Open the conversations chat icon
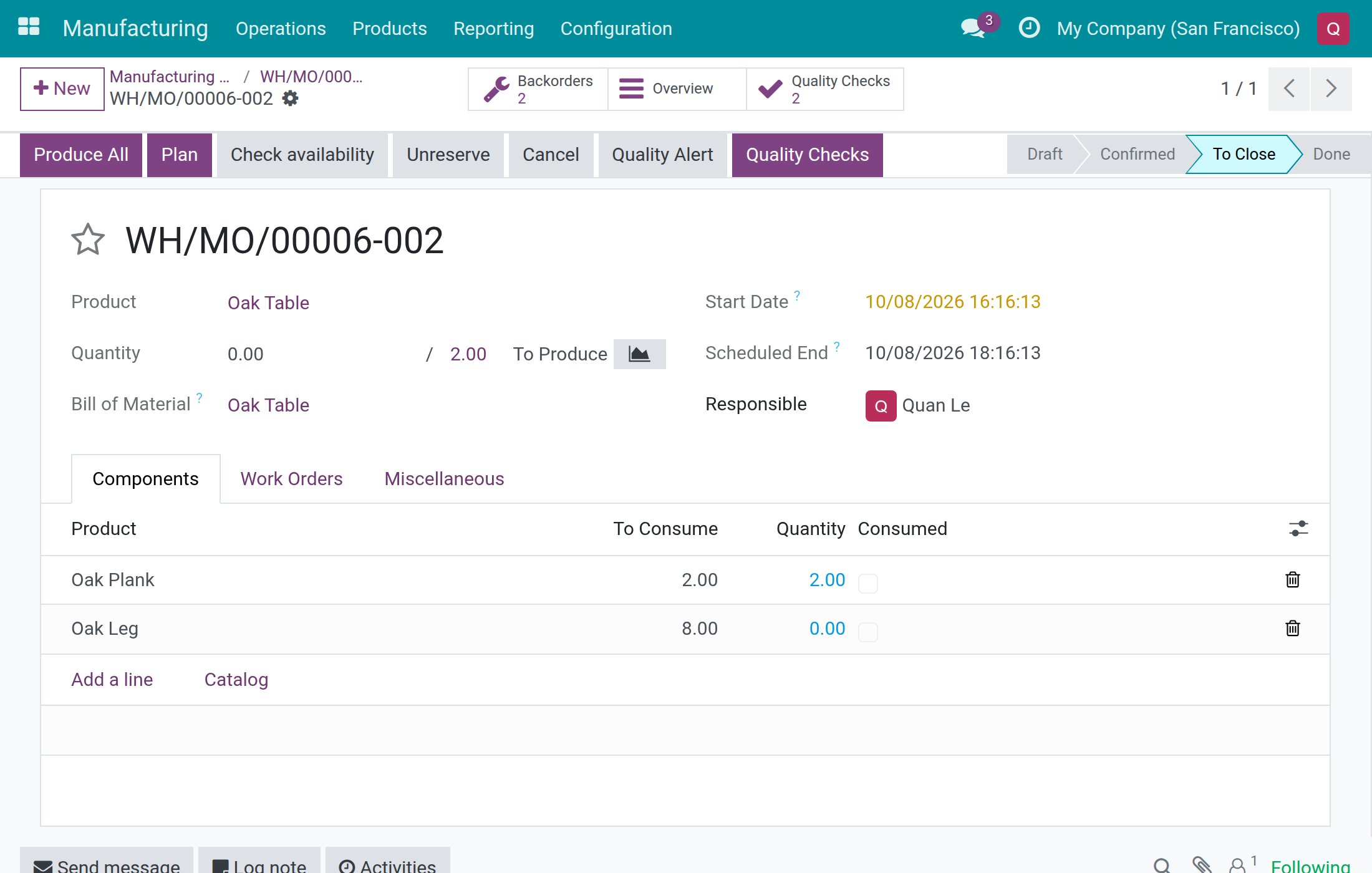This screenshot has height=873, width=1372. tap(973, 28)
